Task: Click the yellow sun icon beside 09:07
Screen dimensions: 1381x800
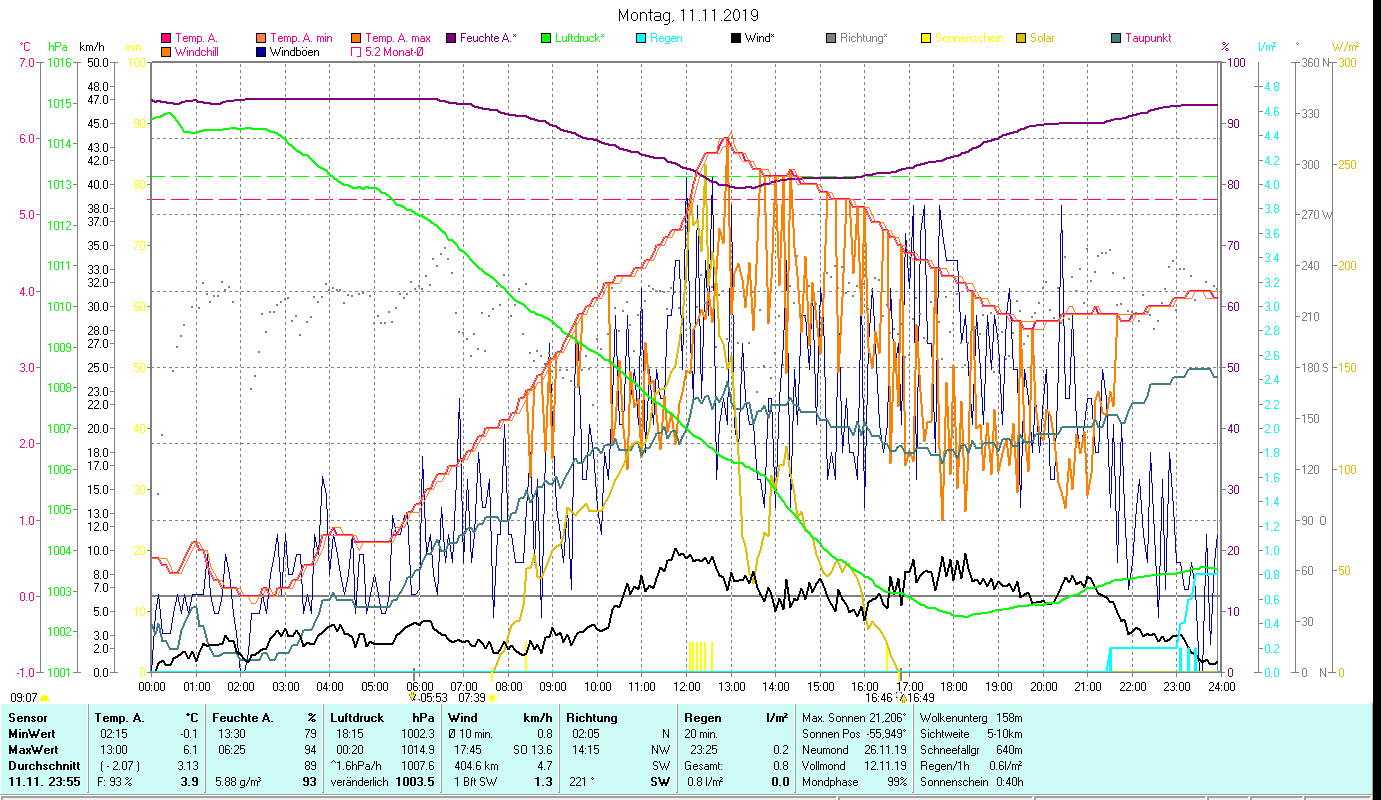Action: [45, 698]
